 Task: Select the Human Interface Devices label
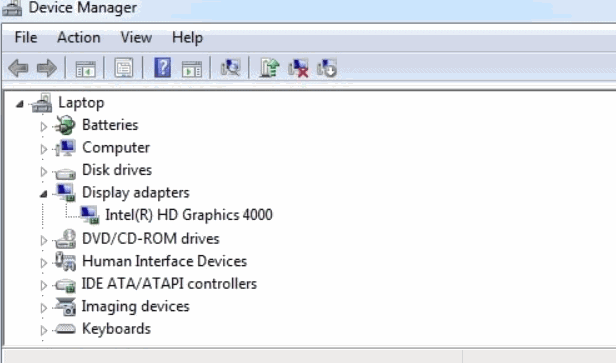[x=164, y=261]
